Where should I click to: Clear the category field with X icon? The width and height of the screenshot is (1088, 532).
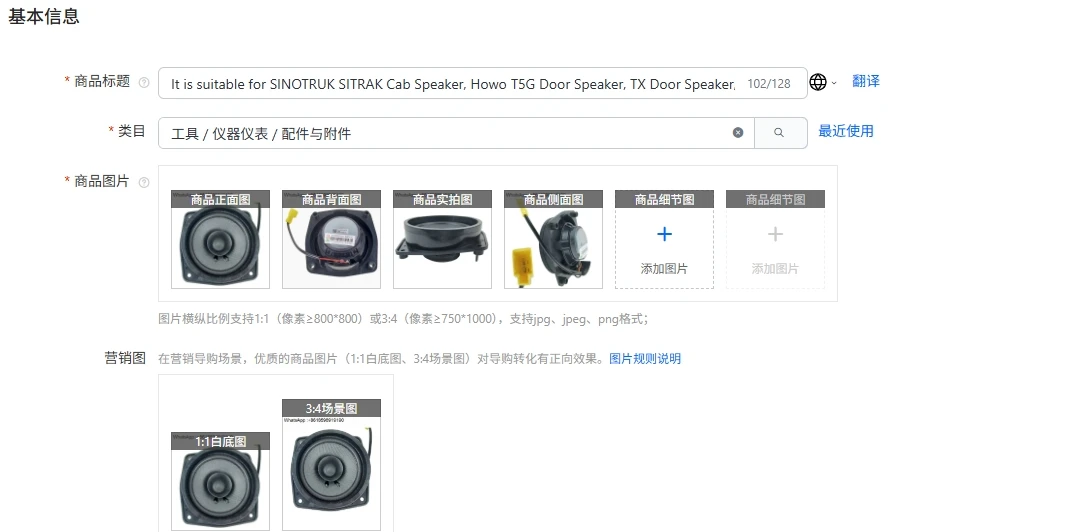pyautogui.click(x=738, y=132)
